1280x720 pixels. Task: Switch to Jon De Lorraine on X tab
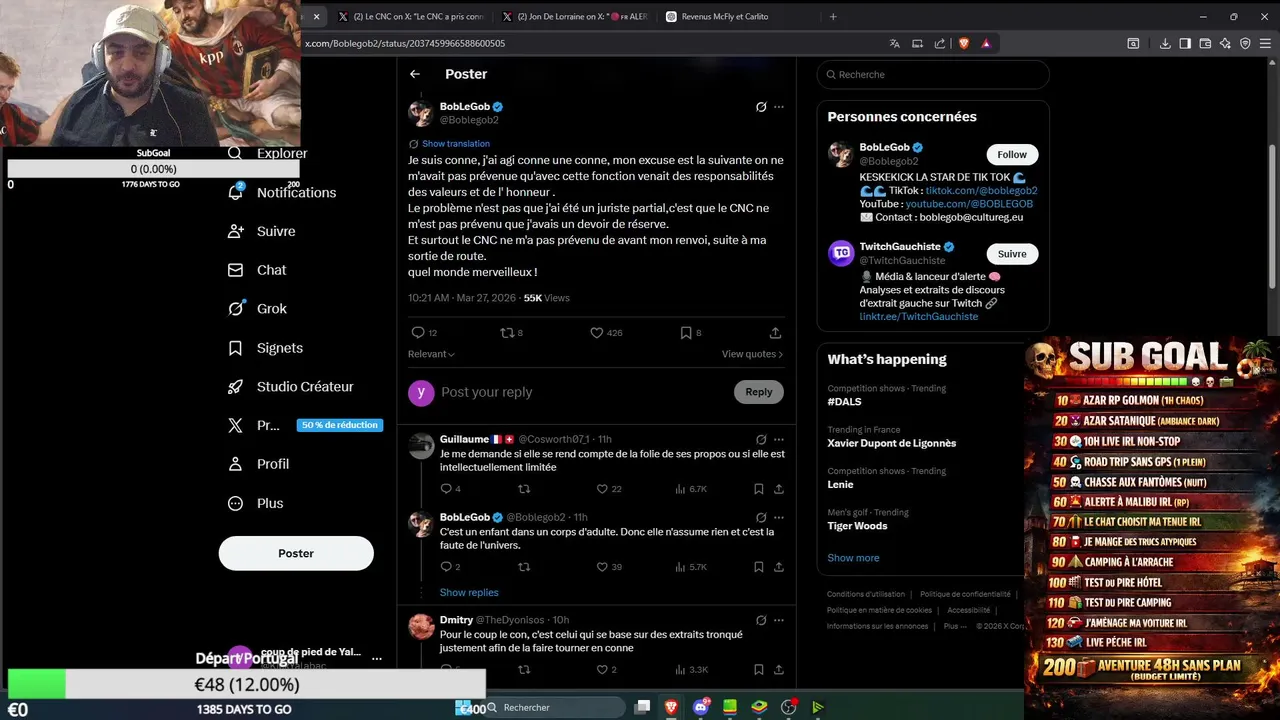(x=575, y=17)
